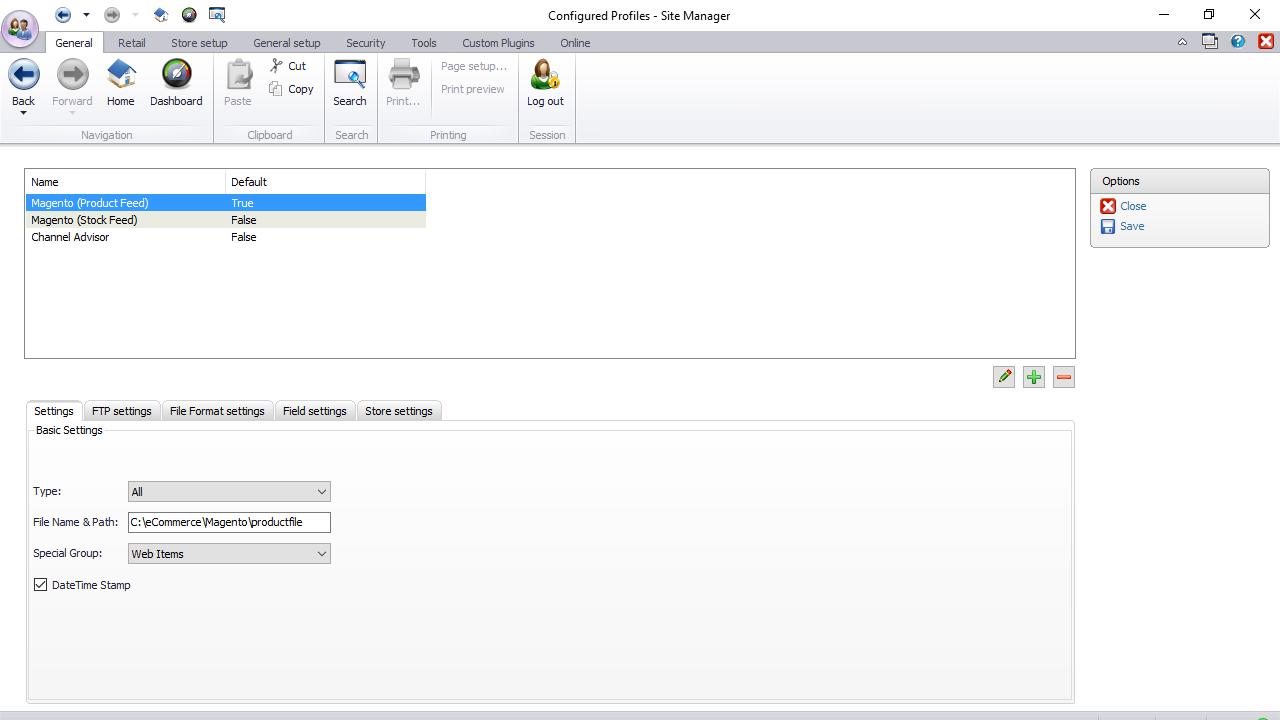
Task: Open the Back button dropdown arrow
Action: pos(23,114)
